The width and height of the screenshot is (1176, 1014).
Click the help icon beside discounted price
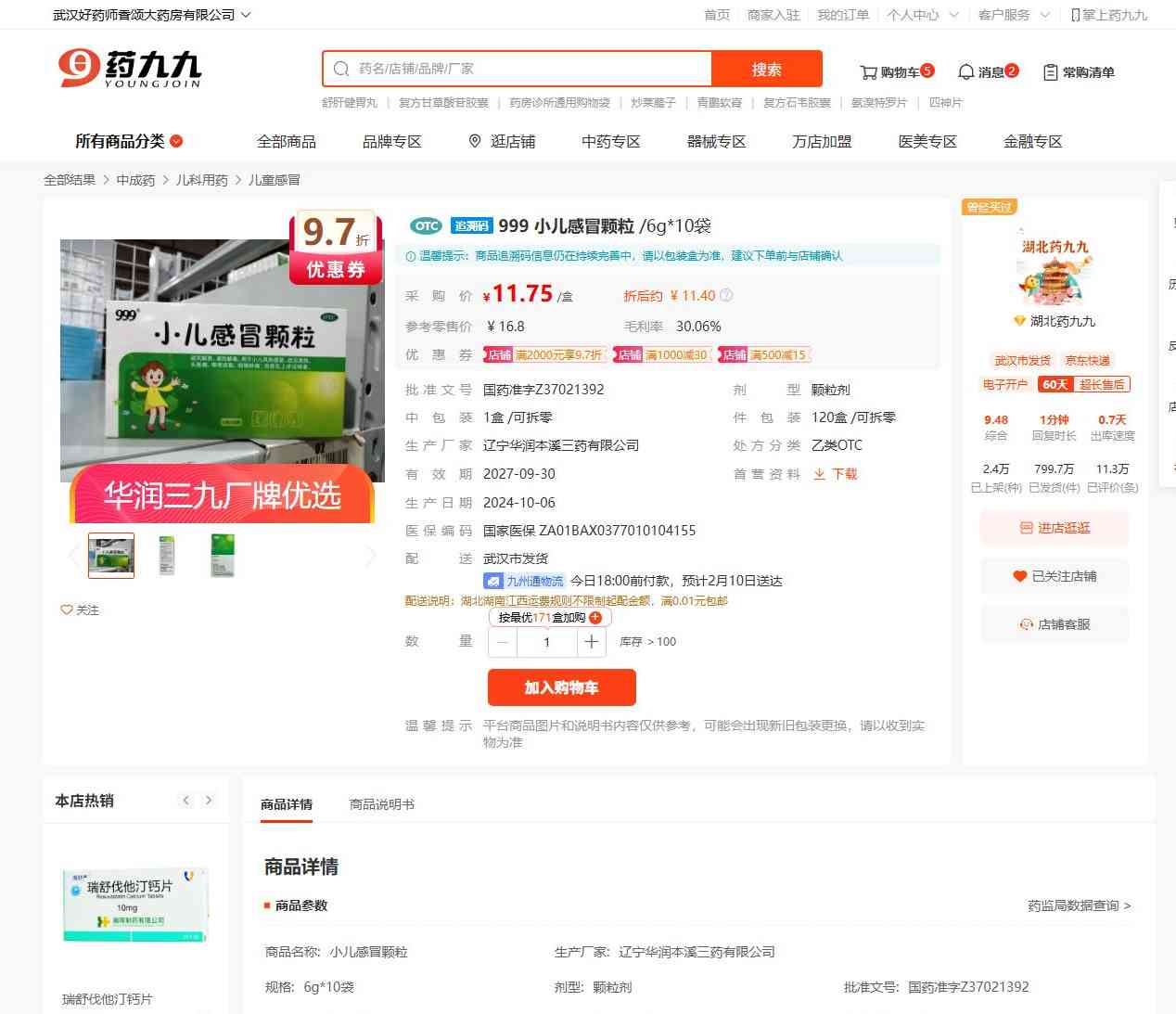click(726, 296)
